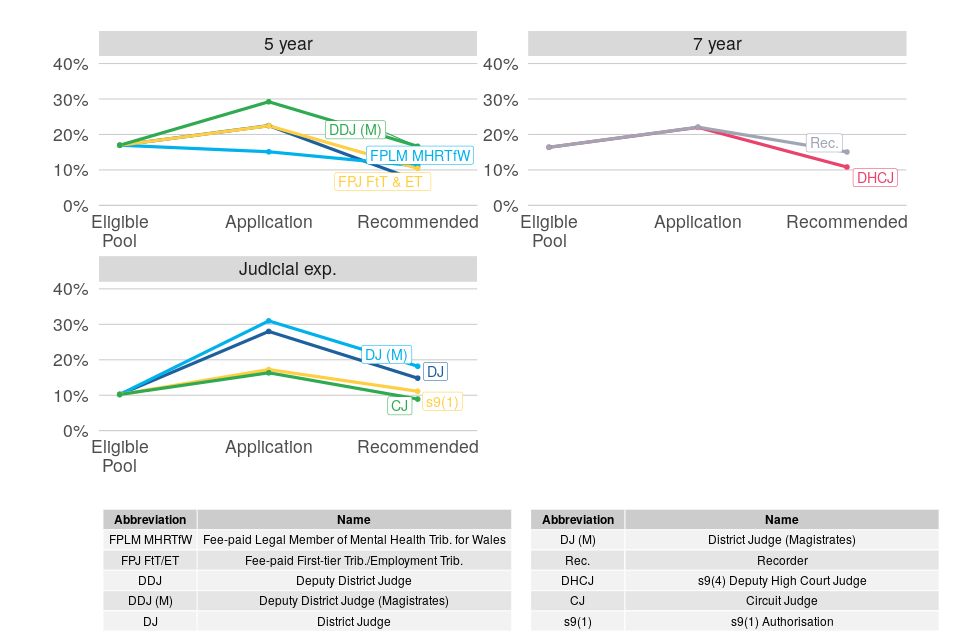
Task: Click the grey Rec. line label
Action: click(x=824, y=143)
